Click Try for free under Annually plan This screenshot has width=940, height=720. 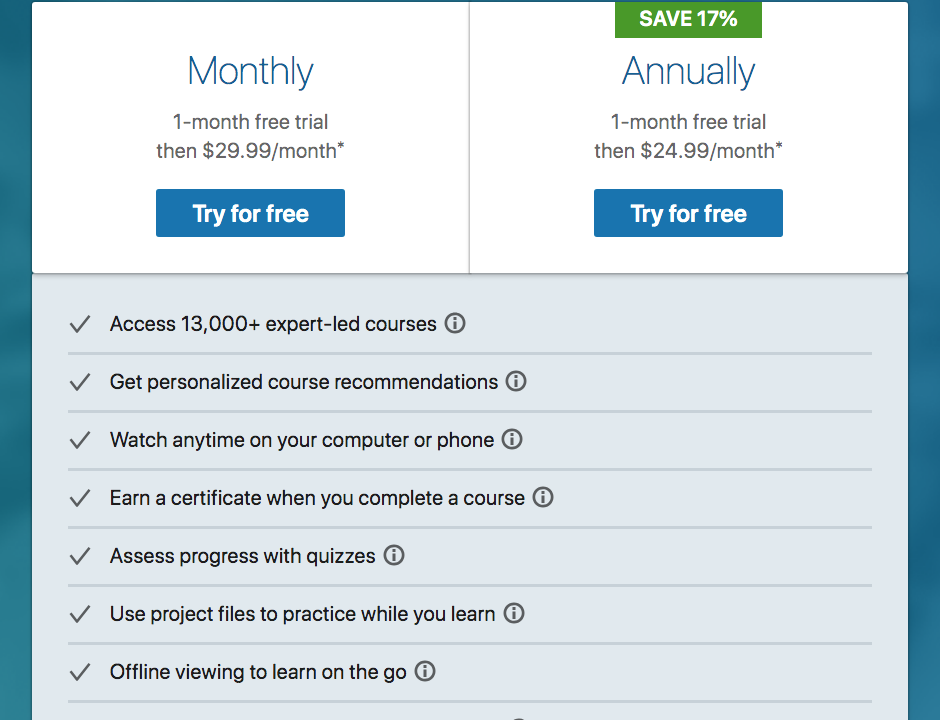(x=688, y=213)
